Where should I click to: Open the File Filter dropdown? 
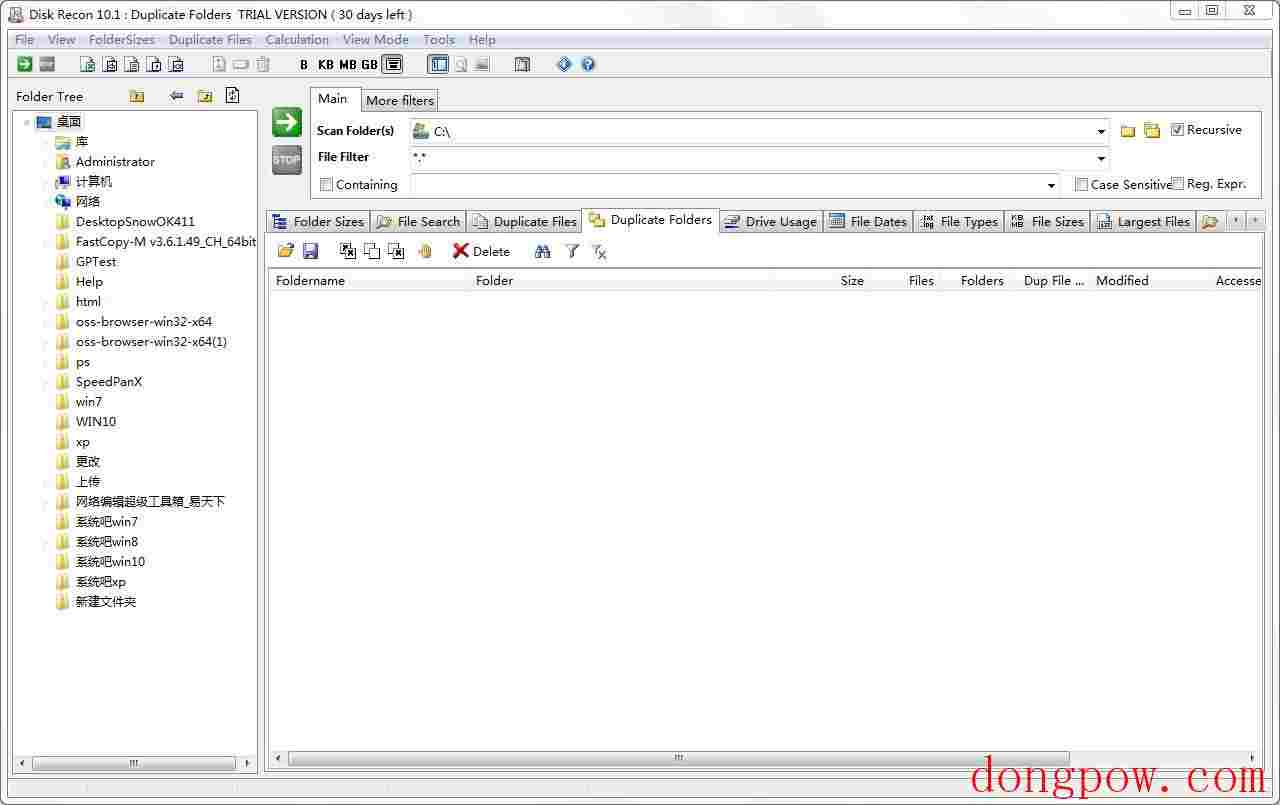point(1101,159)
